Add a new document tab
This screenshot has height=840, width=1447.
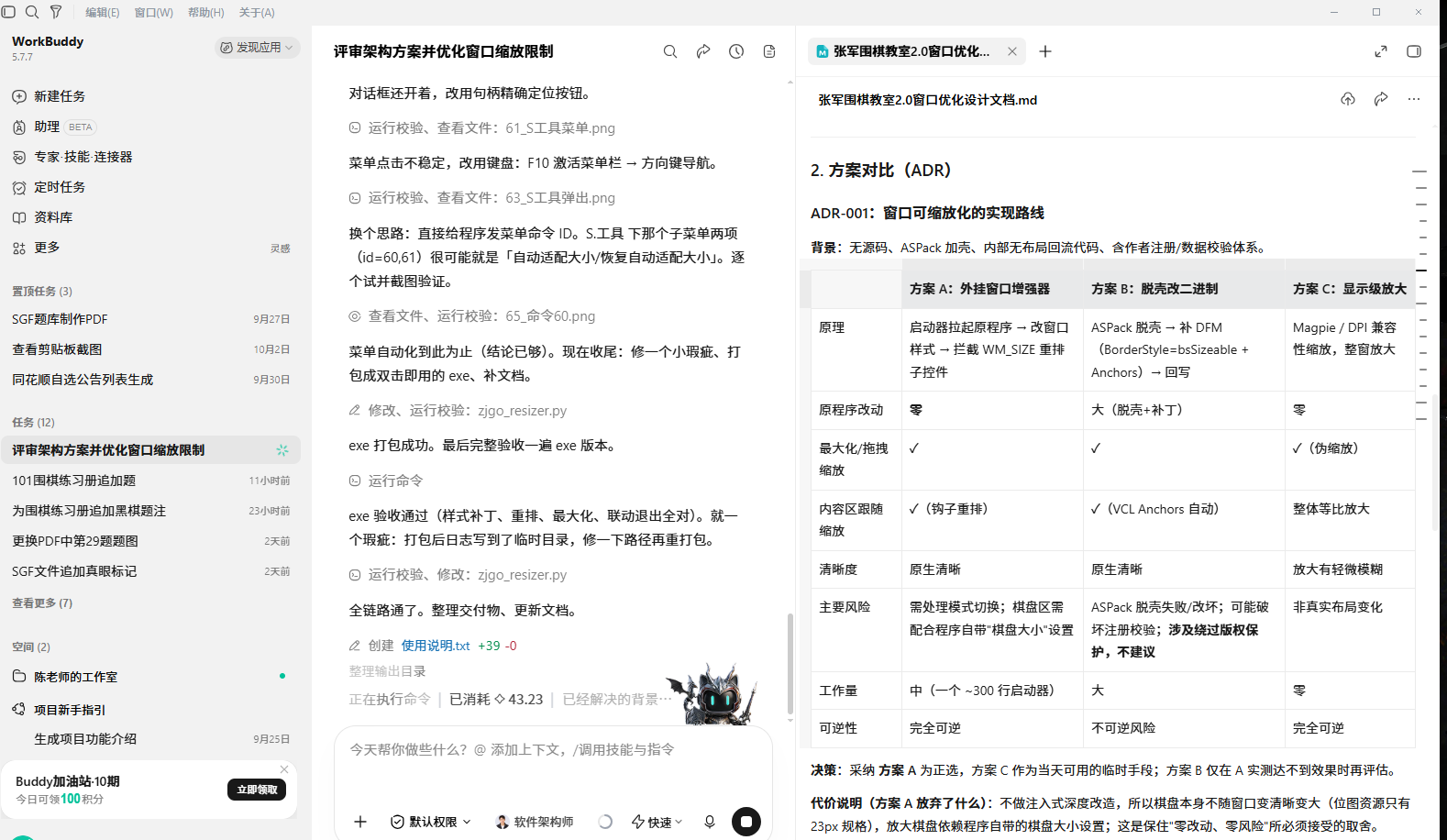[1045, 51]
